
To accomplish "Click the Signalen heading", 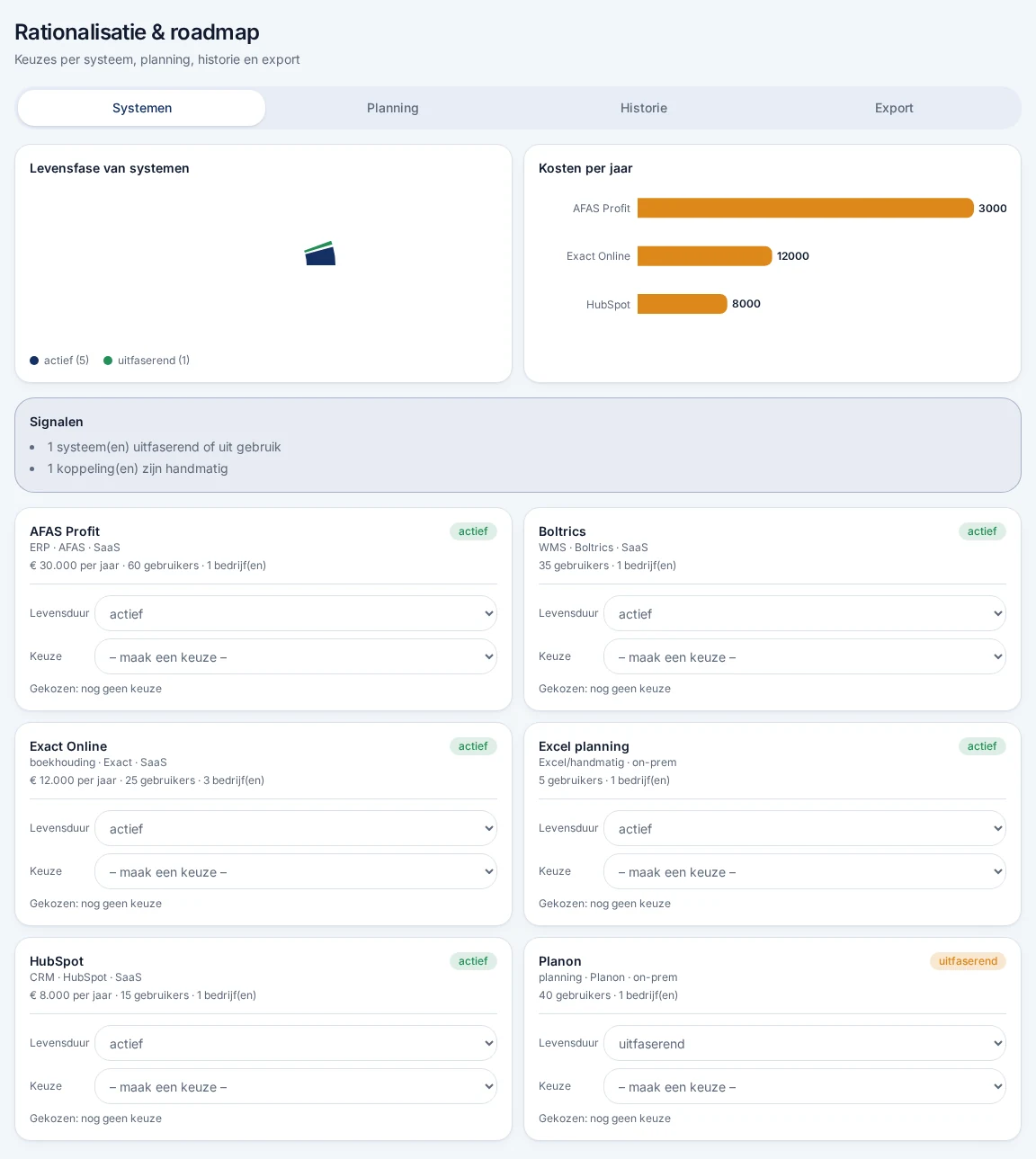I will pyautogui.click(x=57, y=422).
